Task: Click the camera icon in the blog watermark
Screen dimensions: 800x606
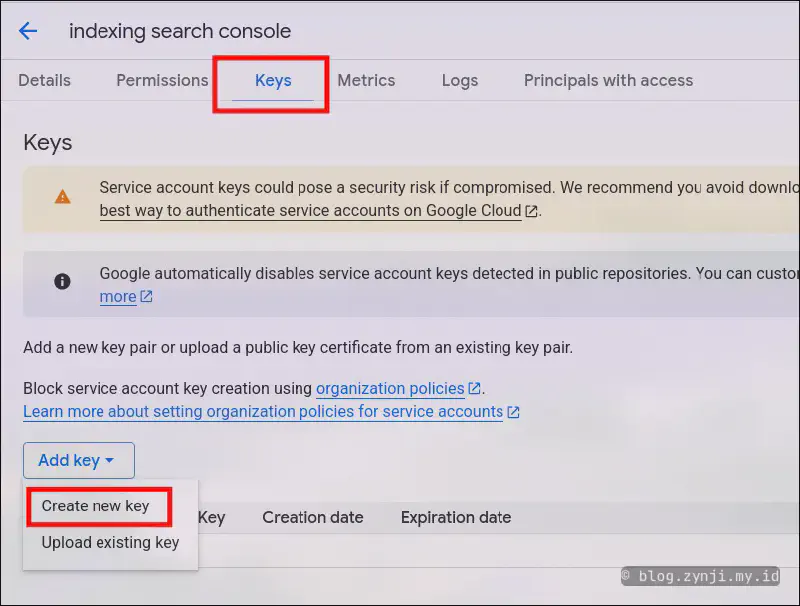Action: point(625,577)
